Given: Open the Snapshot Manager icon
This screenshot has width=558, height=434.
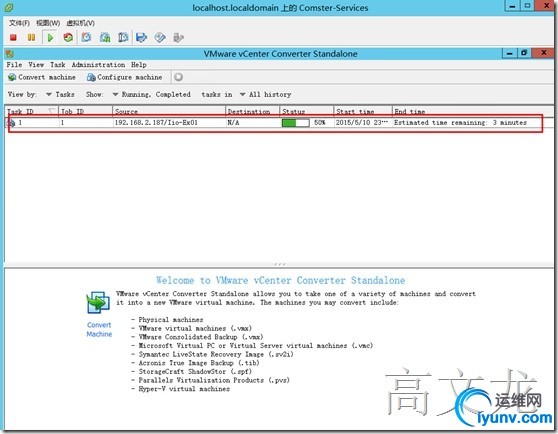Looking at the screenshot, I should click(x=123, y=37).
